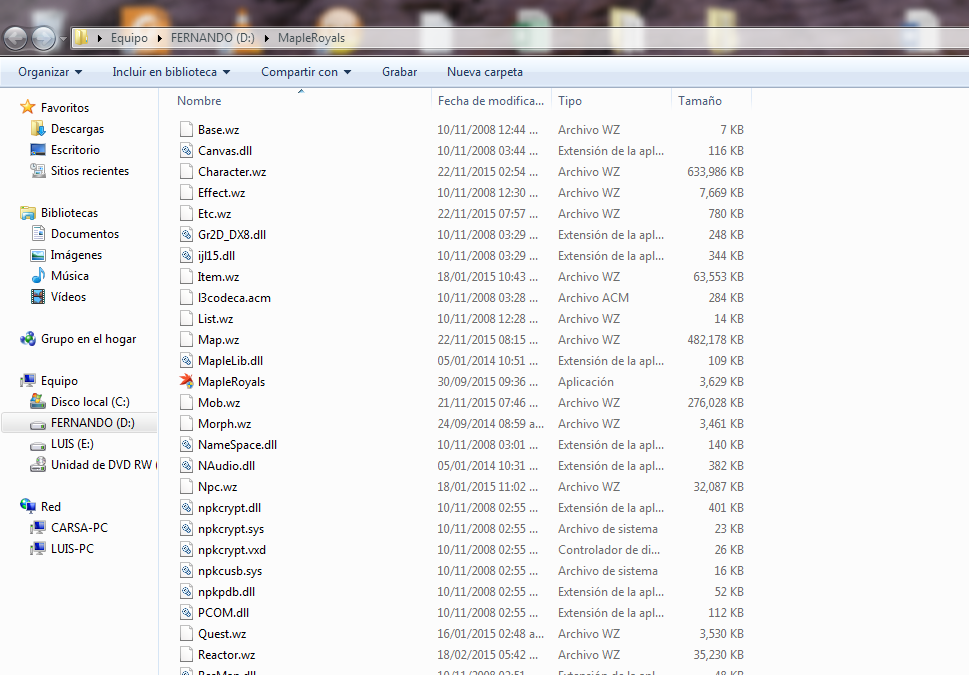Viewport: 969px width, 675px height.
Task: Click the Back navigation arrow button
Action: tap(15, 38)
